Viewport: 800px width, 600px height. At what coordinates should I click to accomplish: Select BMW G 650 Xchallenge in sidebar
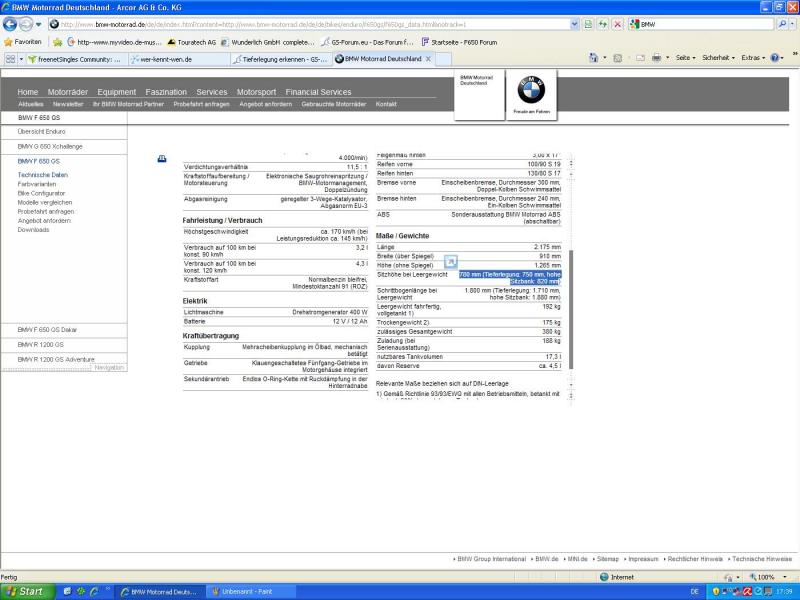49,146
